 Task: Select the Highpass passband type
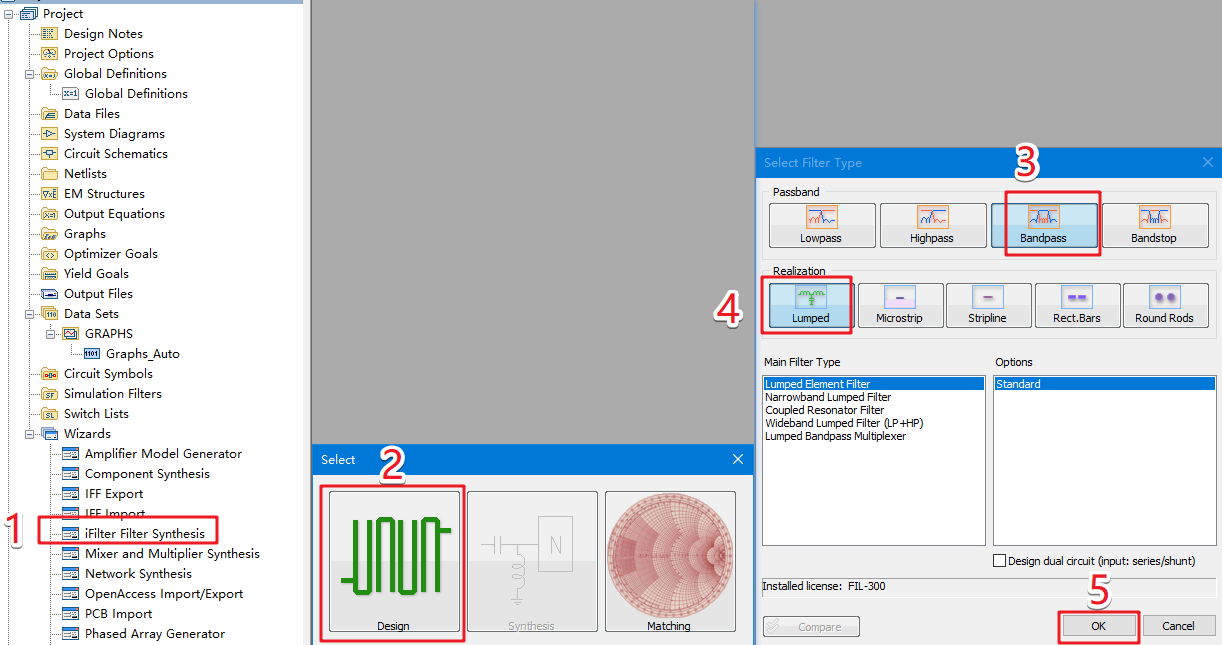click(x=932, y=225)
